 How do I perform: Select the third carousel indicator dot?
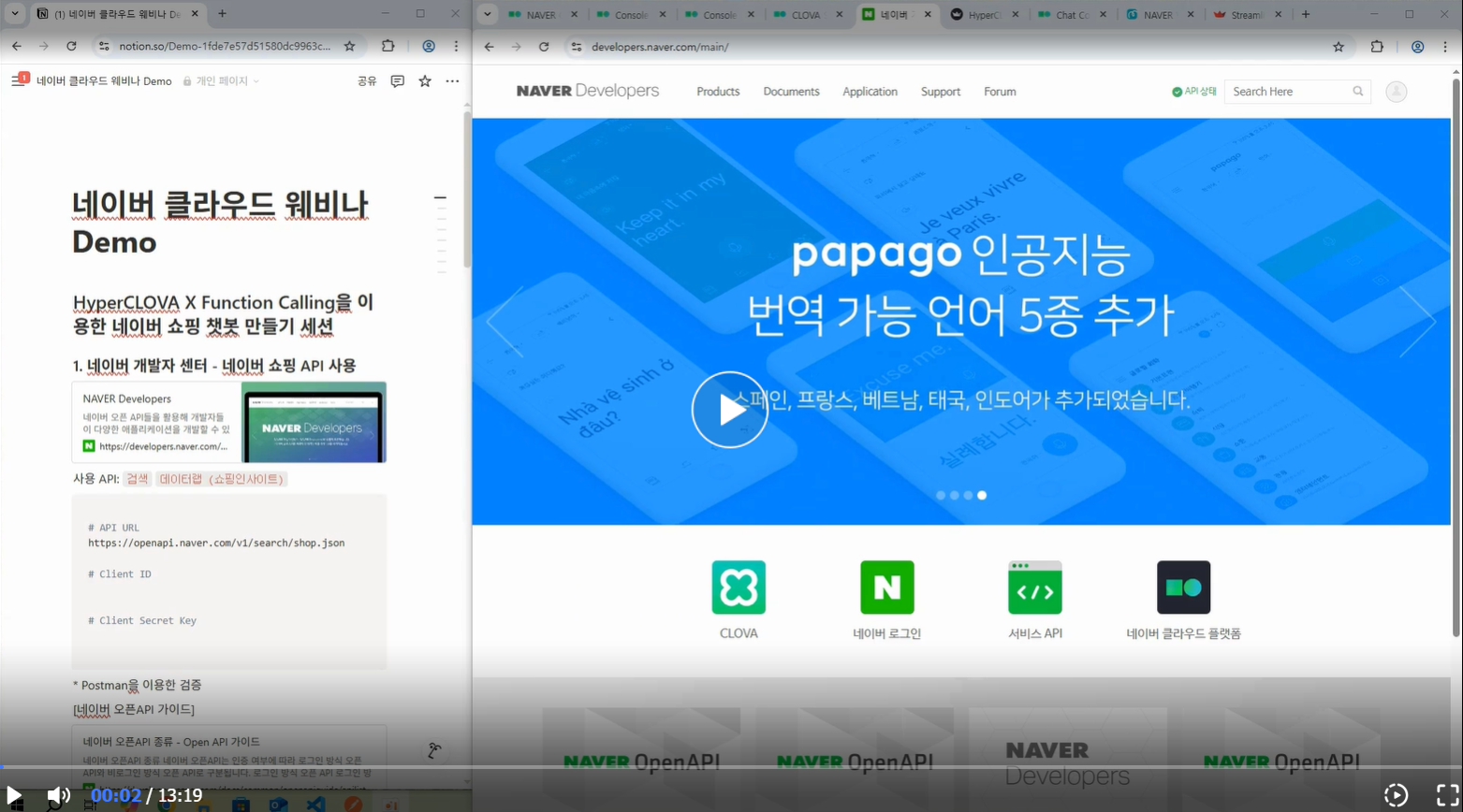coord(968,496)
